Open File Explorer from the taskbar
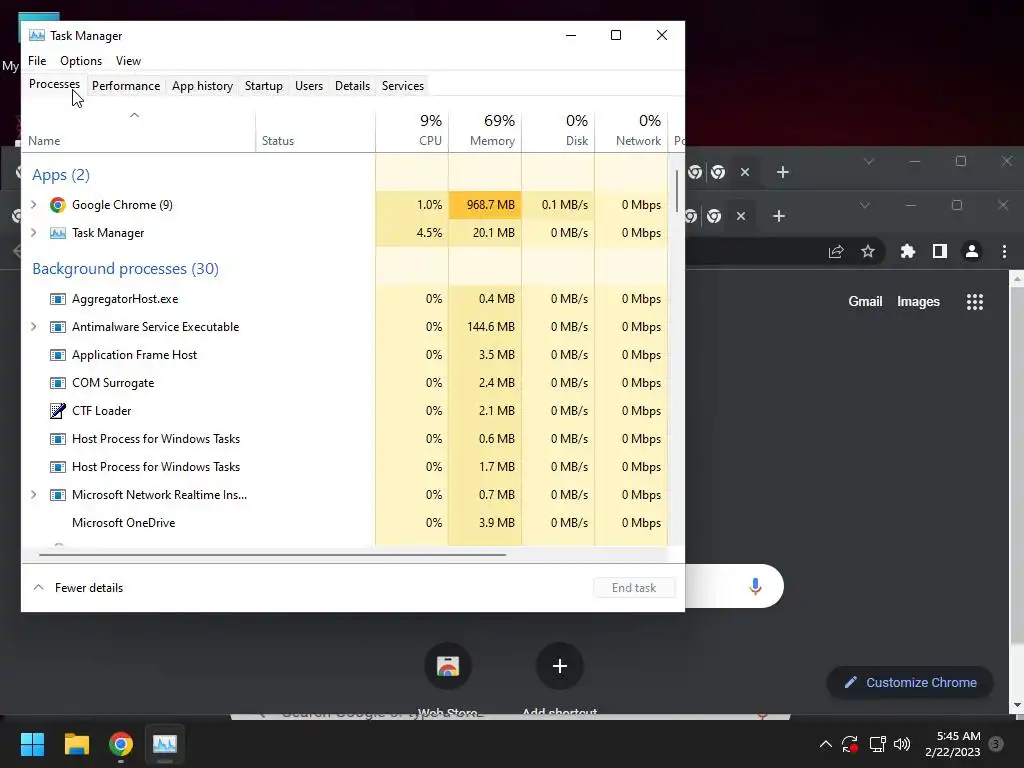Image resolution: width=1024 pixels, height=768 pixels. click(x=76, y=744)
